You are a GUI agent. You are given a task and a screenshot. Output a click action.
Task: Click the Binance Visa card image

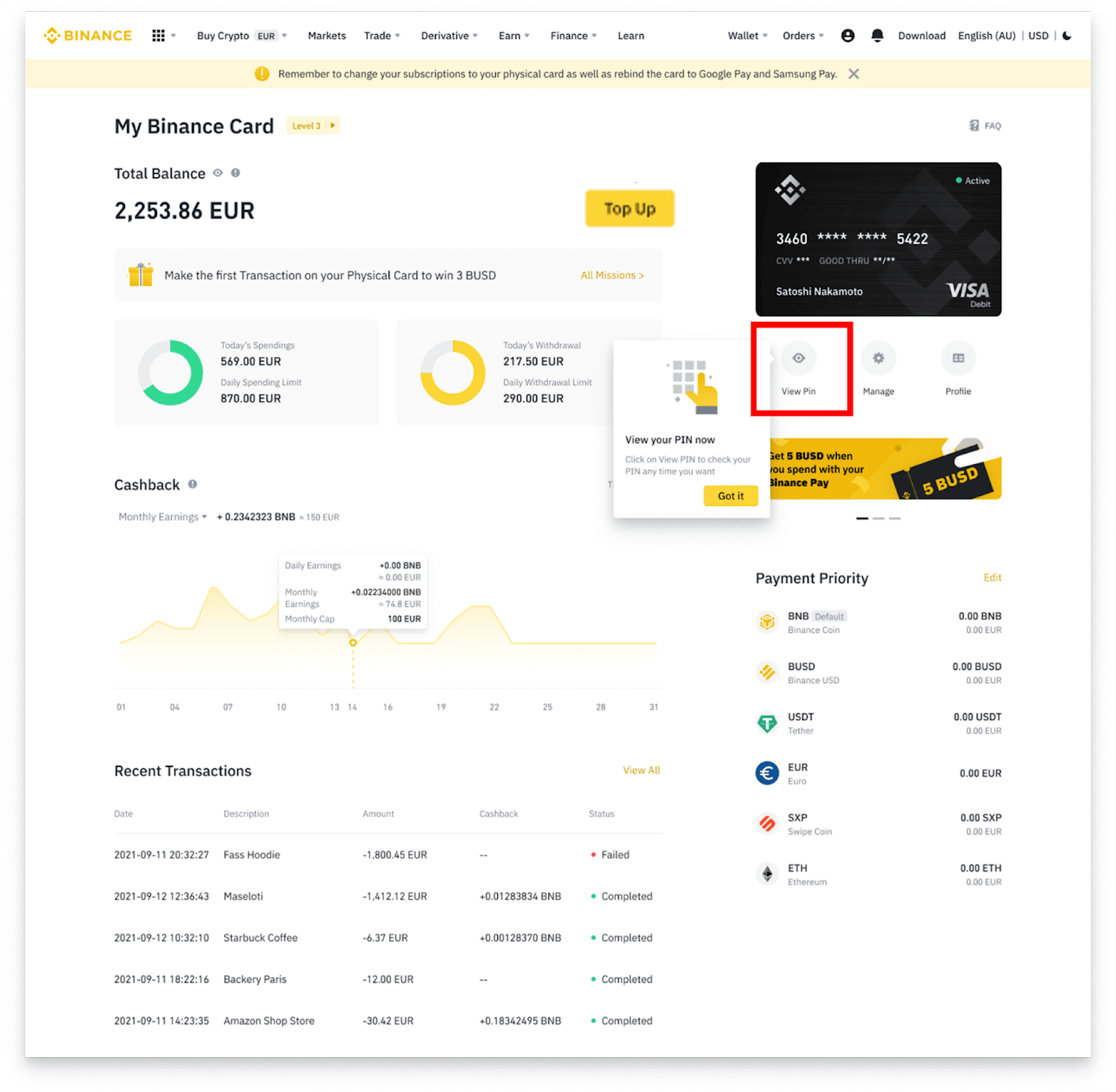[879, 239]
